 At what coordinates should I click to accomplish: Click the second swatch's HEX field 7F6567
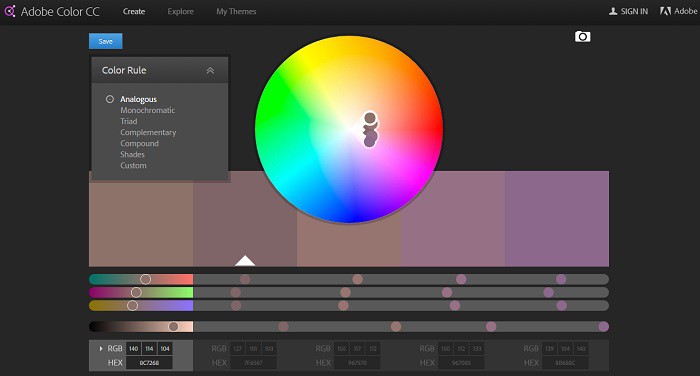coord(253,363)
